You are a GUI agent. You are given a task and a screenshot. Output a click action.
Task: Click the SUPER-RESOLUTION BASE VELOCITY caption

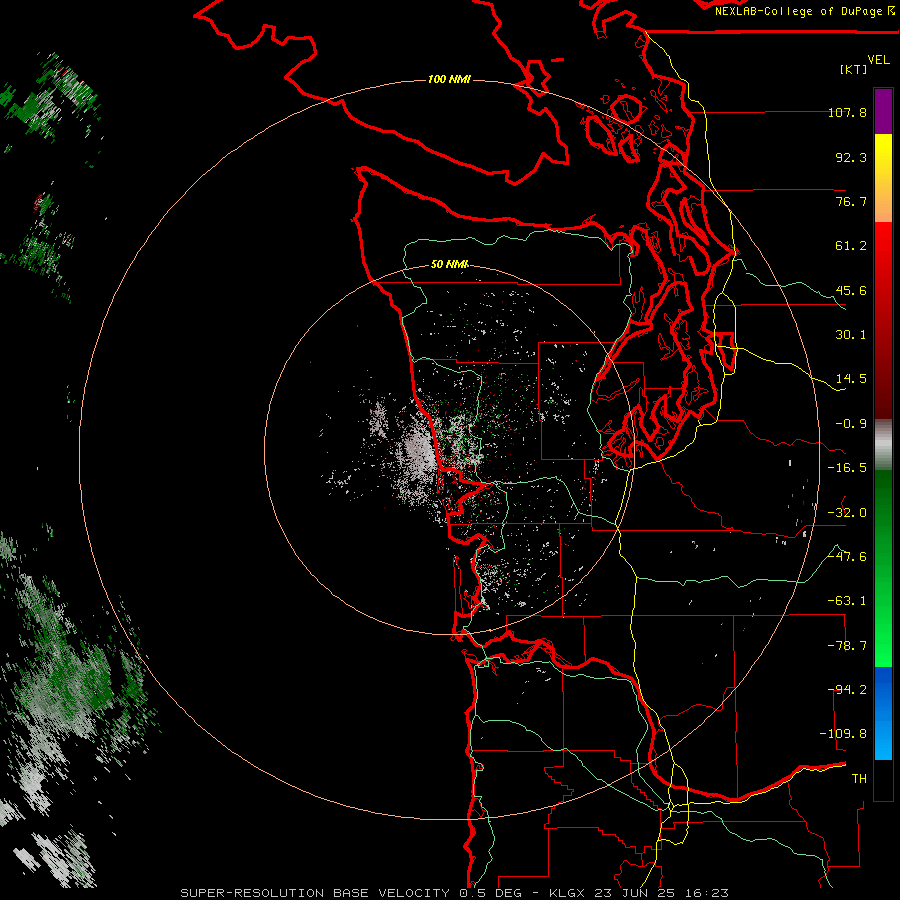tap(315, 893)
